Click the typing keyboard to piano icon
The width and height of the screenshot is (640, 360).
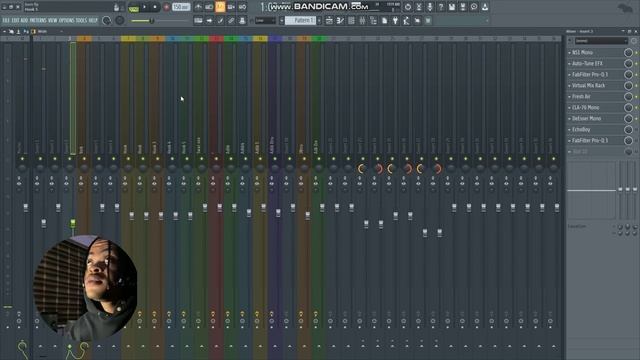point(198,20)
